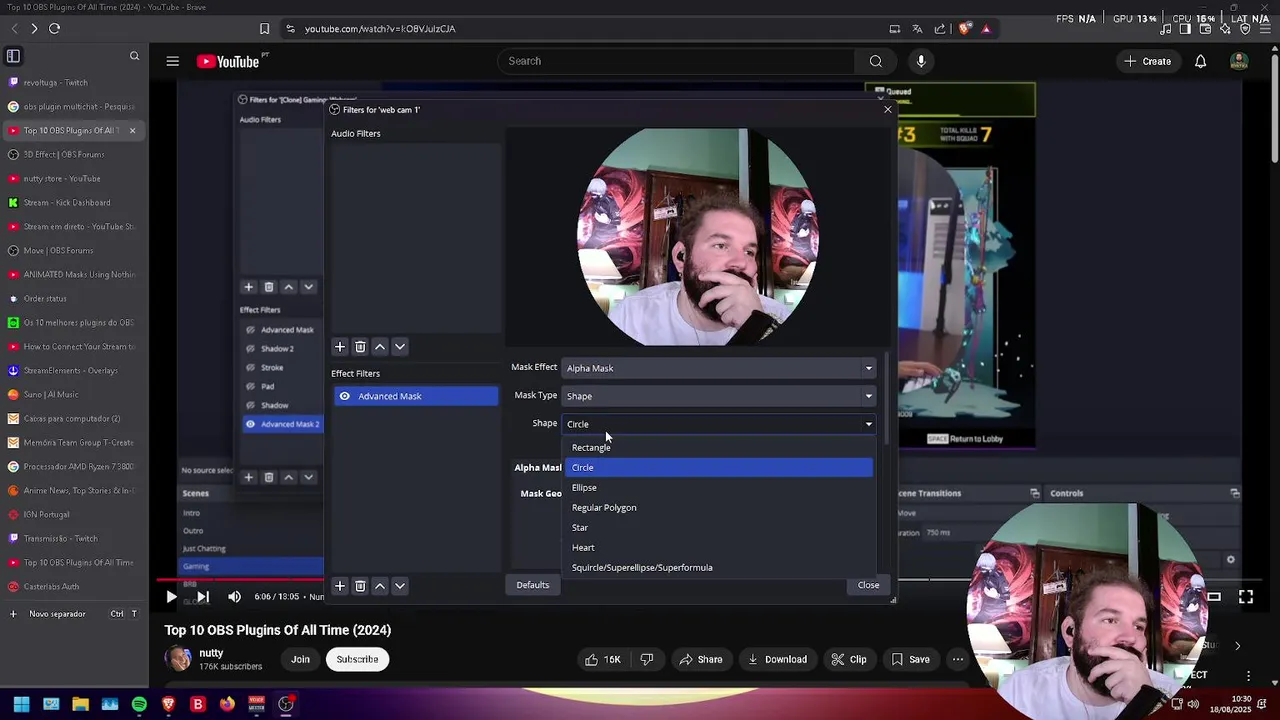Toggle visibility eye of the Advanced Mask 2 filter
Image resolution: width=1280 pixels, height=720 pixels.
[250, 424]
